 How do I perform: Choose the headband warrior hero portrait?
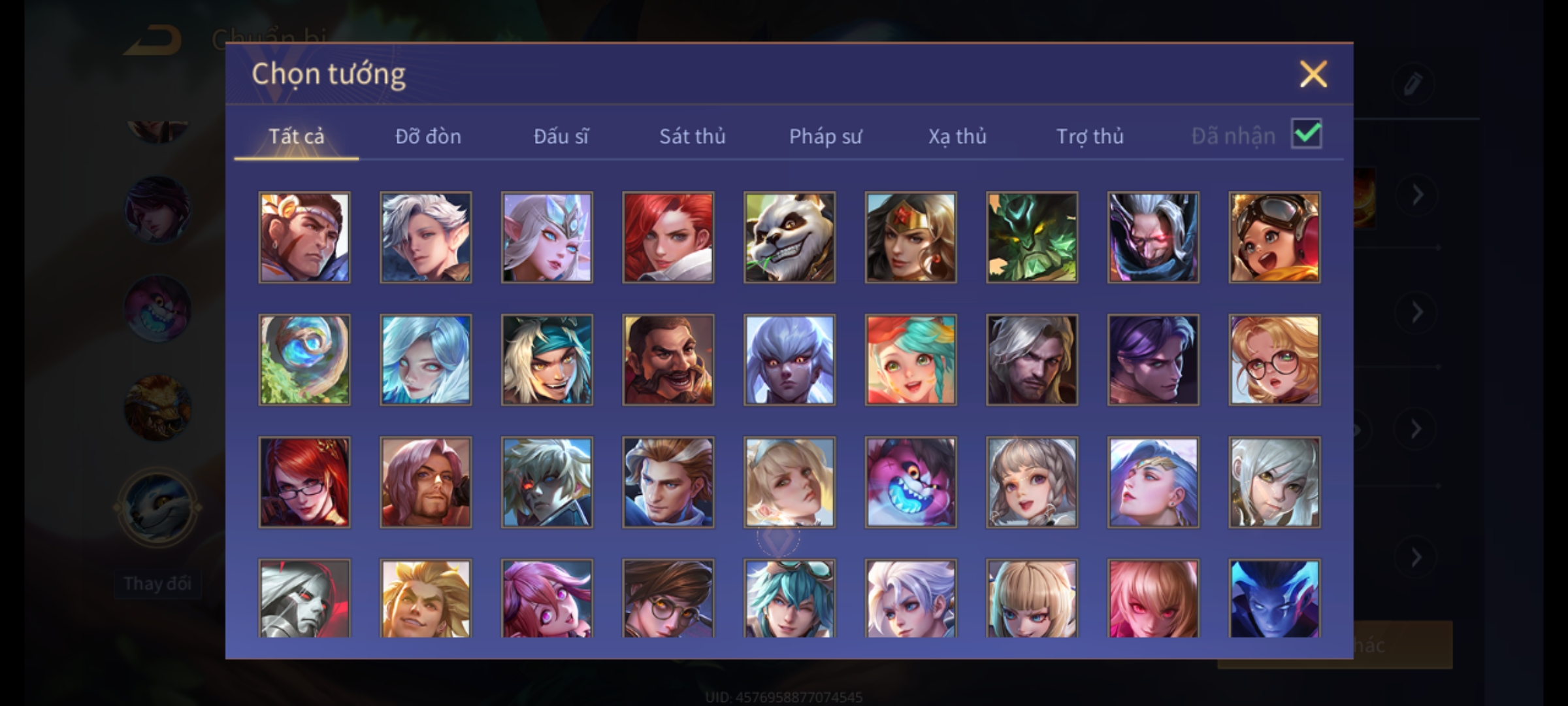[304, 237]
